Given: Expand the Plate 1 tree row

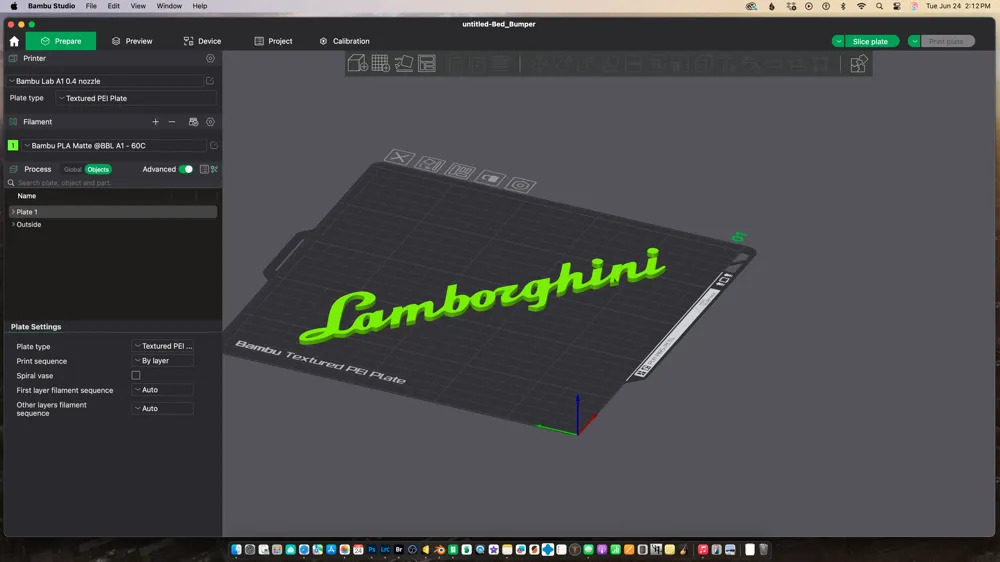Looking at the screenshot, I should click(13, 212).
